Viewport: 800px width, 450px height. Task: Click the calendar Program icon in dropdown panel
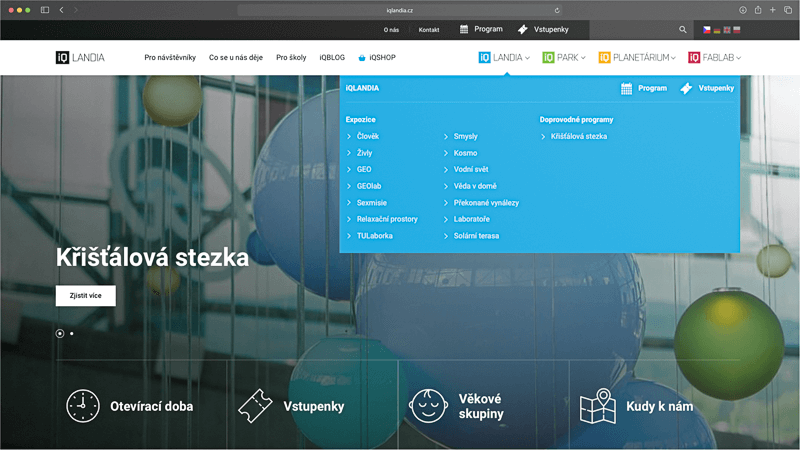627,88
